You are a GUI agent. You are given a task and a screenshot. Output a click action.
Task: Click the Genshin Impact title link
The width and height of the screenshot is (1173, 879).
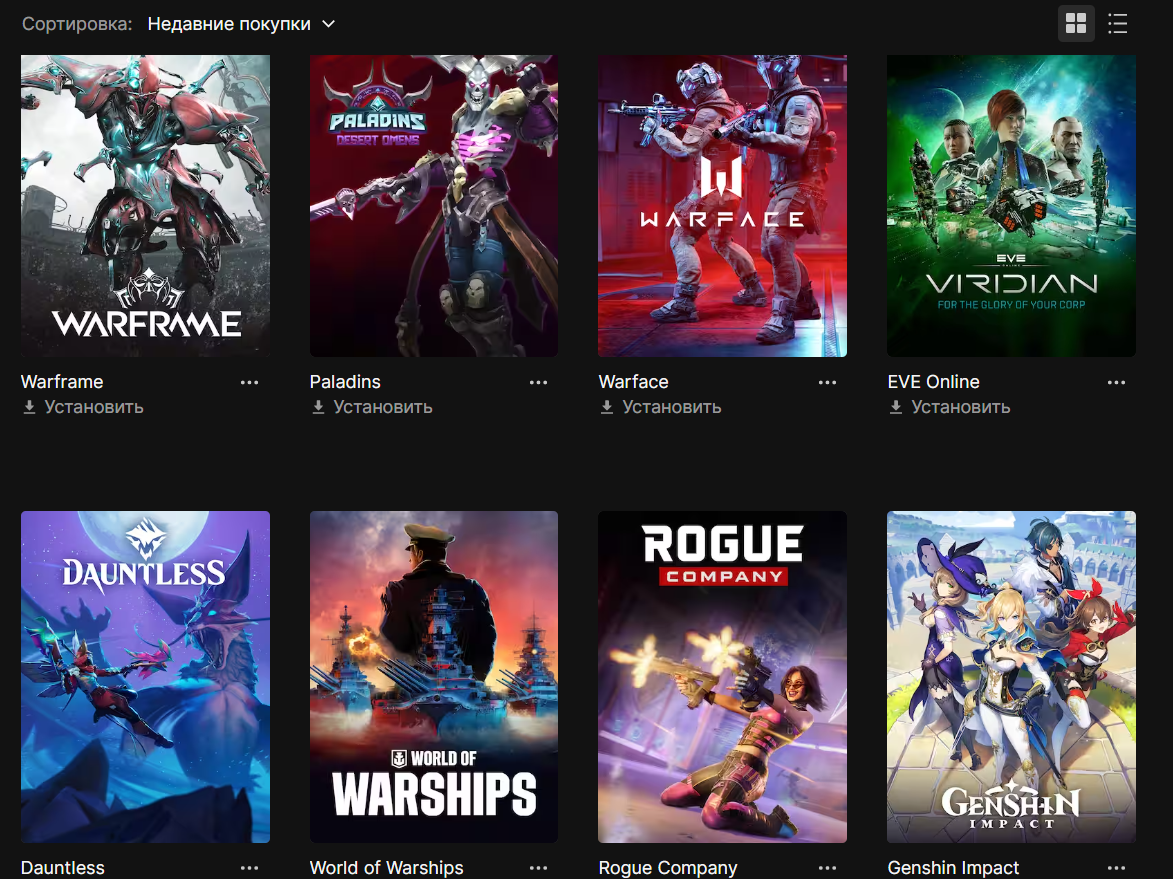tap(953, 868)
